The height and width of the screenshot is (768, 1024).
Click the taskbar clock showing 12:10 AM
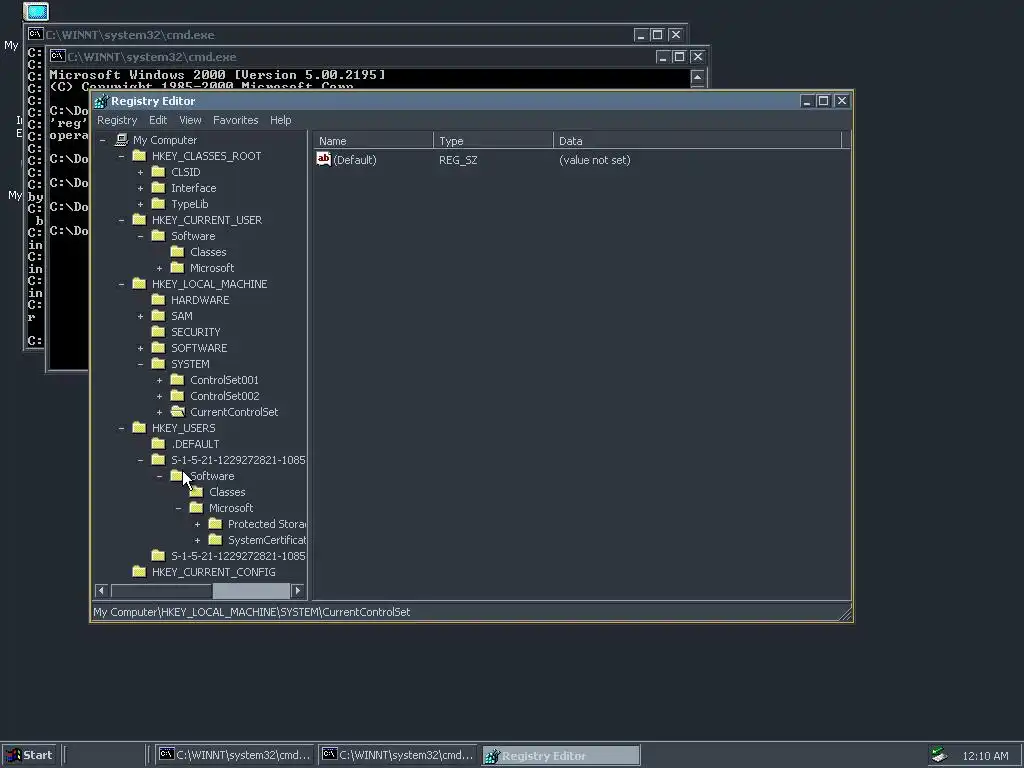click(x=985, y=756)
